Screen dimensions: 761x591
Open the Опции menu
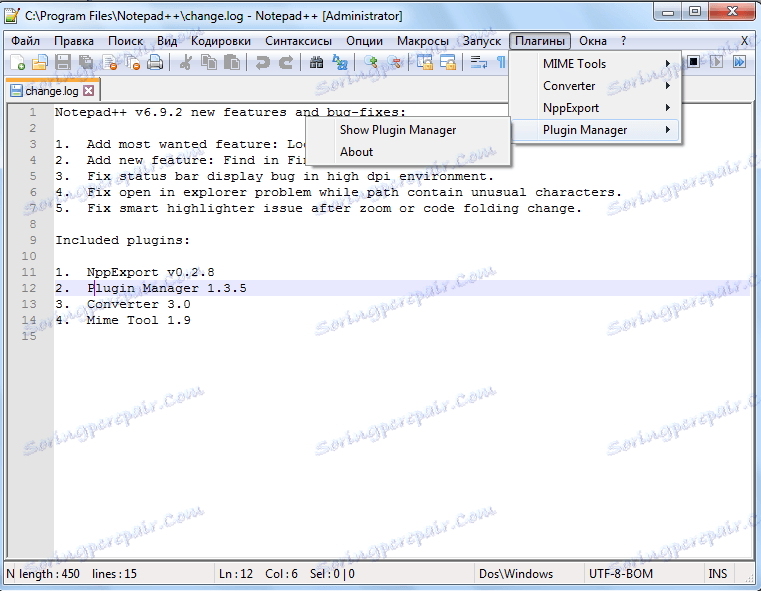(x=364, y=41)
